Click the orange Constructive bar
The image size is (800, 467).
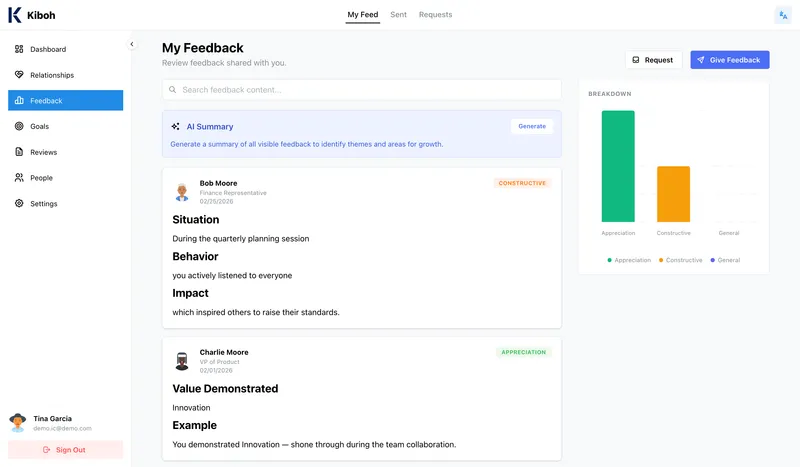tap(673, 194)
